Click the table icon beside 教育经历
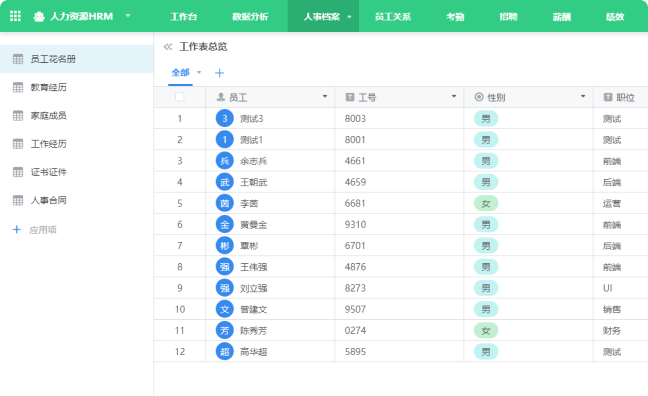Image resolution: width=648 pixels, height=396 pixels. (x=18, y=87)
